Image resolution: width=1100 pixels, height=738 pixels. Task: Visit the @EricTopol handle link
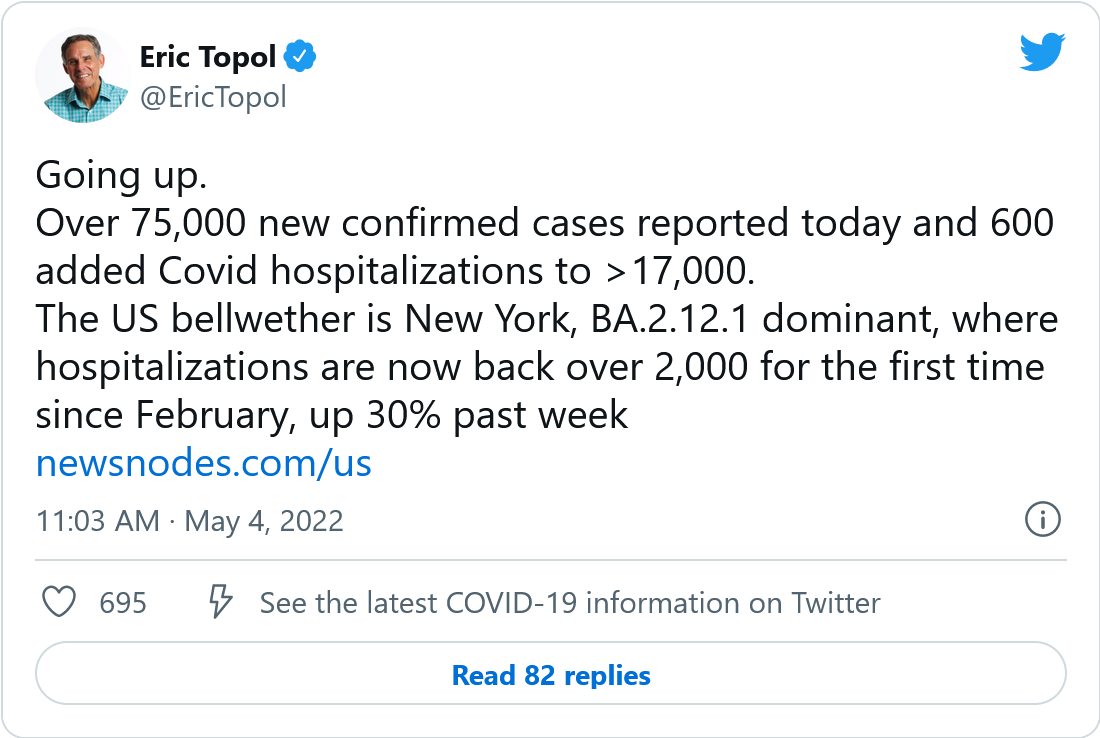pyautogui.click(x=213, y=97)
